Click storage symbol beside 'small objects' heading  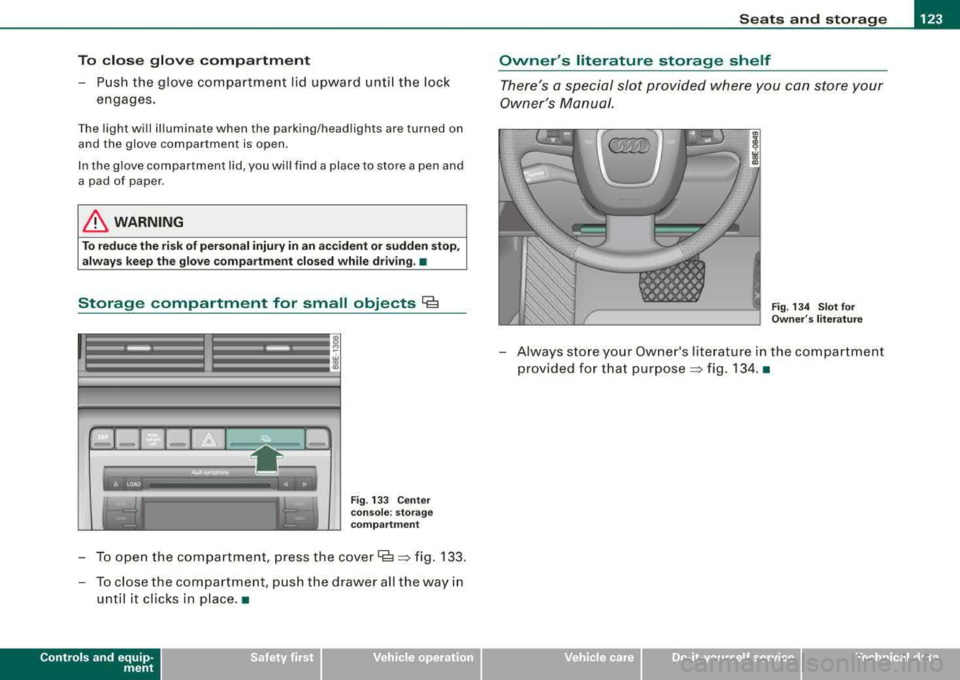pyautogui.click(x=430, y=302)
